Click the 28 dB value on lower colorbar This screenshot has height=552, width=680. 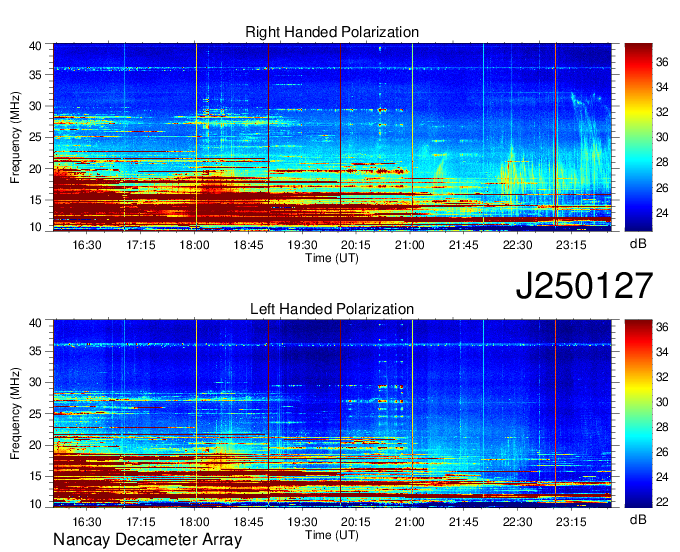[662, 427]
